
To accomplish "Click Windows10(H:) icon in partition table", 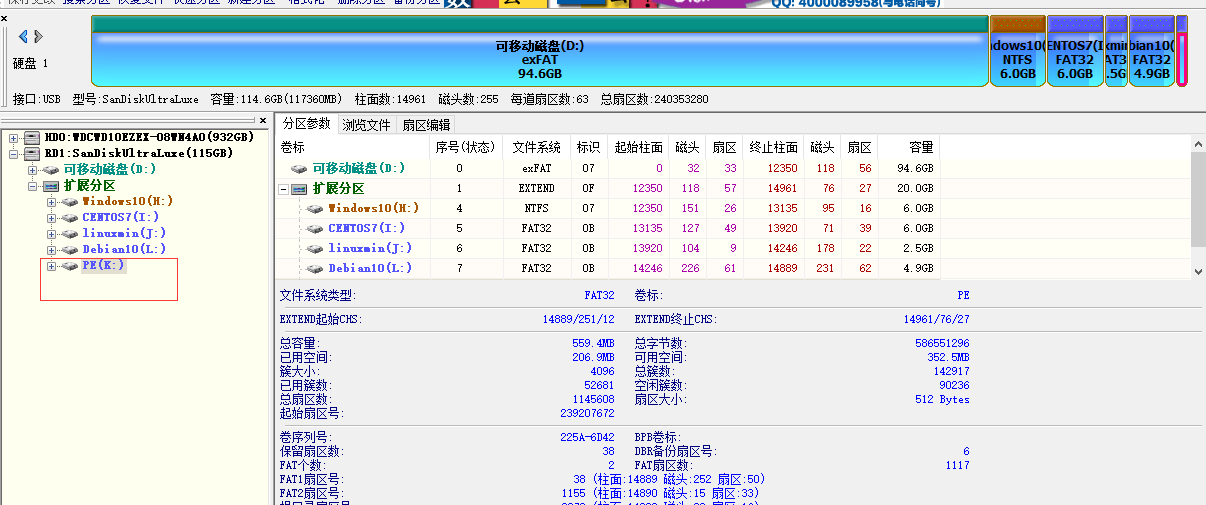I will coord(315,209).
